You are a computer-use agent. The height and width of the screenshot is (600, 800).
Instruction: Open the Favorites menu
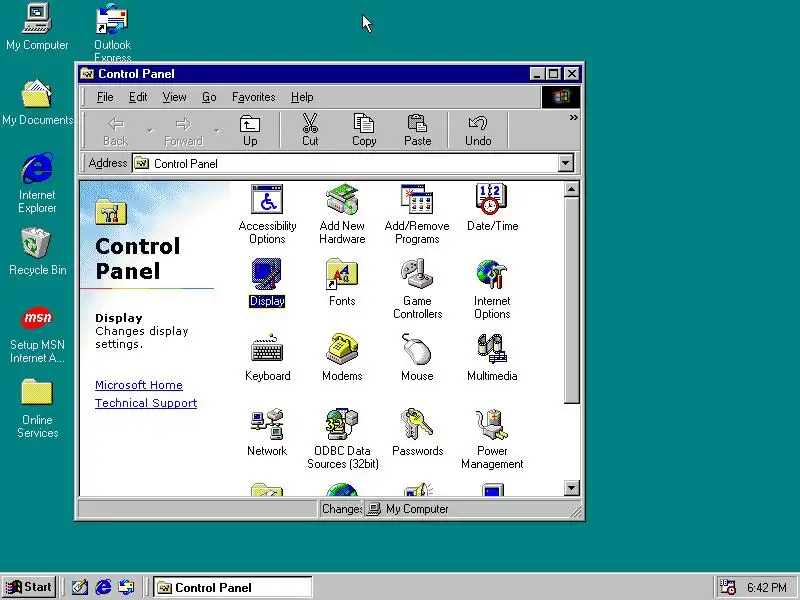254,97
